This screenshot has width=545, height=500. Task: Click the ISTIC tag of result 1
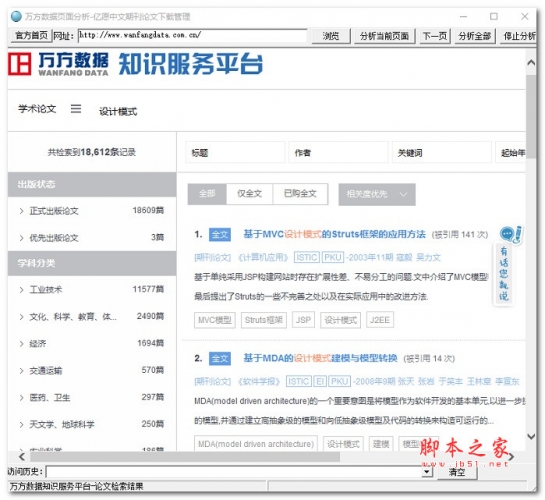pos(307,257)
